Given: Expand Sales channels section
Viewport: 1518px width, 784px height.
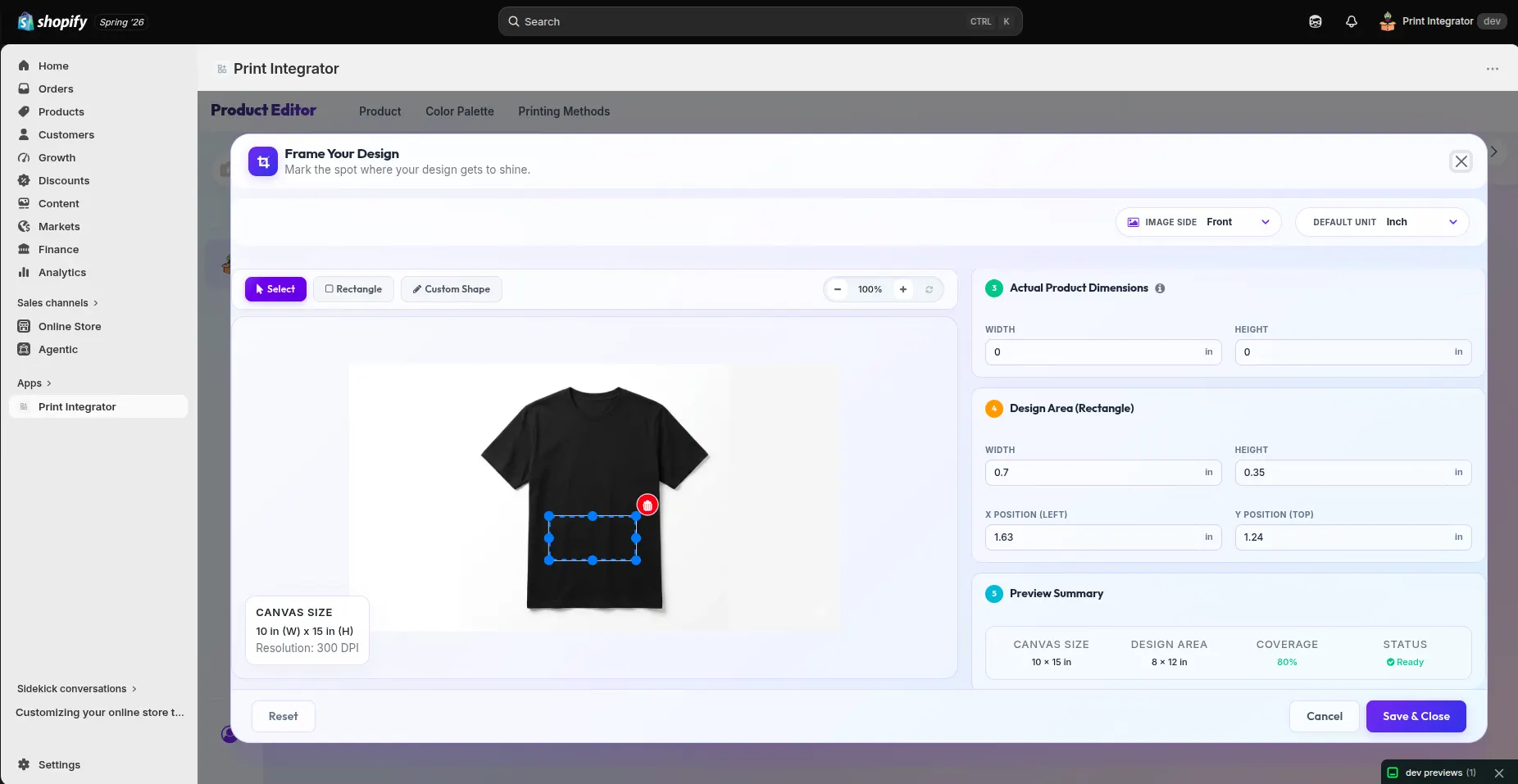Looking at the screenshot, I should point(57,303).
